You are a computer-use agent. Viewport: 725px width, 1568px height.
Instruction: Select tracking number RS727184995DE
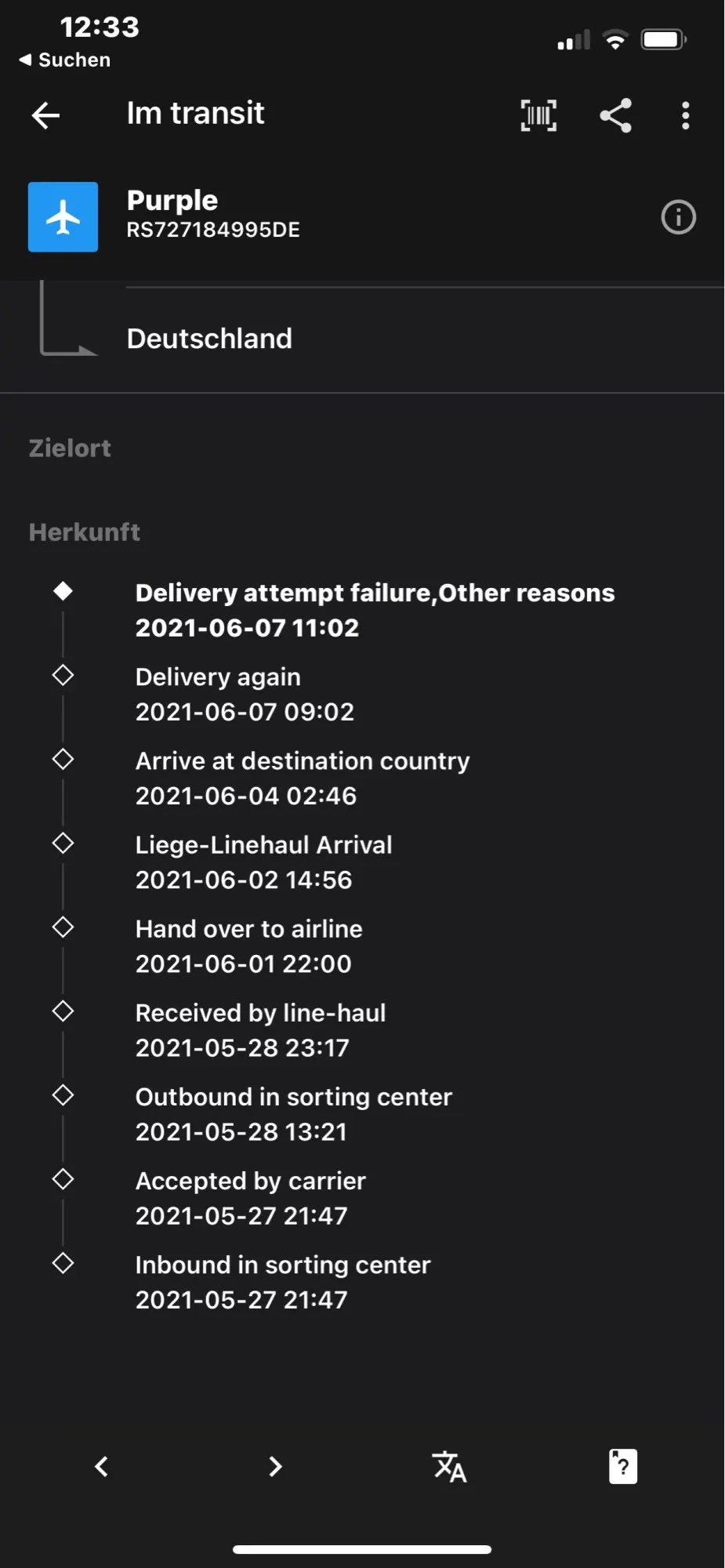pos(213,230)
